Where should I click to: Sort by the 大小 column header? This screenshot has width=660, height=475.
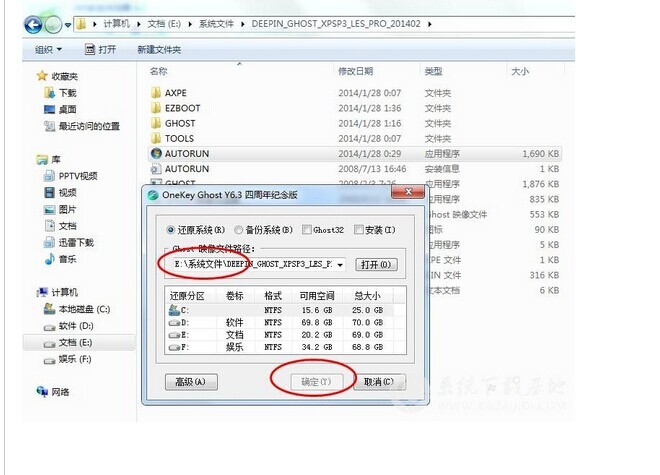coord(520,71)
